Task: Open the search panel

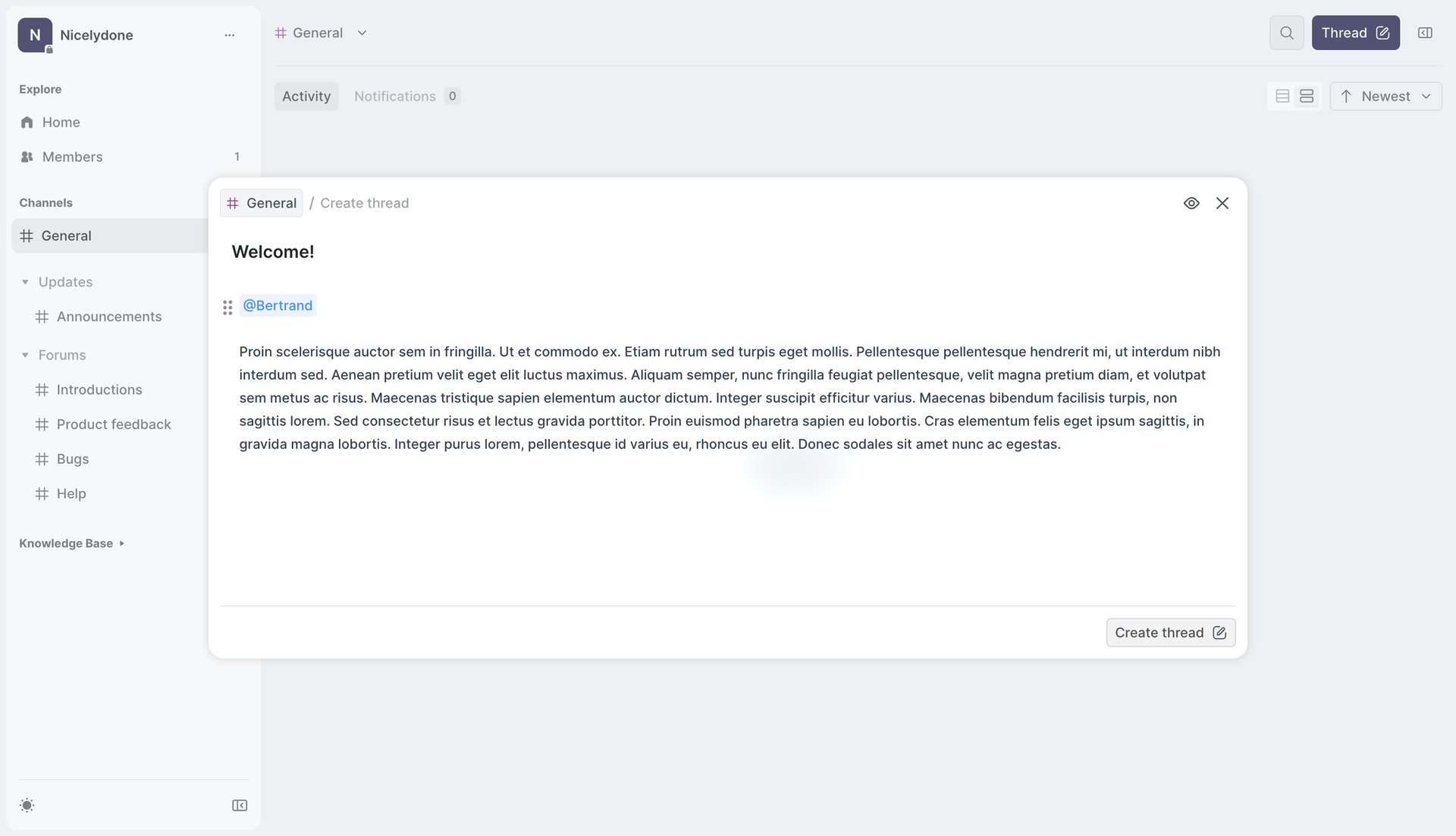Action: (1286, 33)
